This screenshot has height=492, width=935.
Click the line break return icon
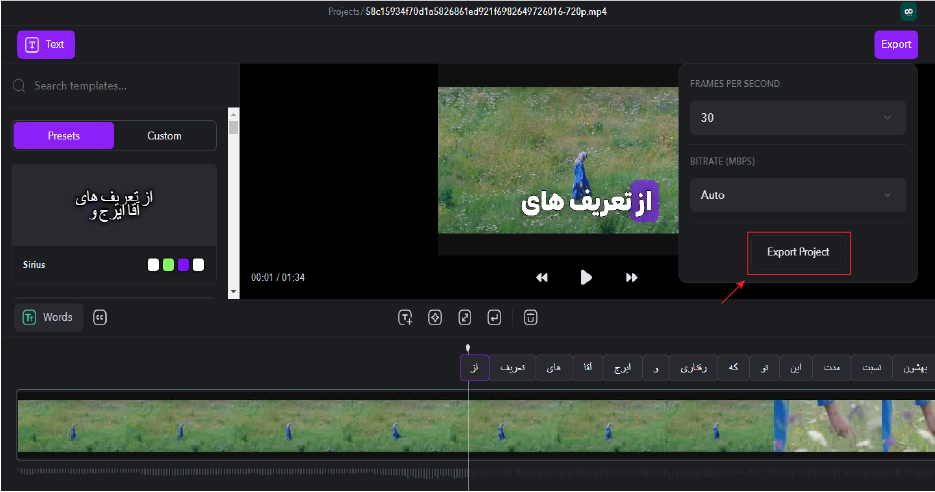pos(494,318)
